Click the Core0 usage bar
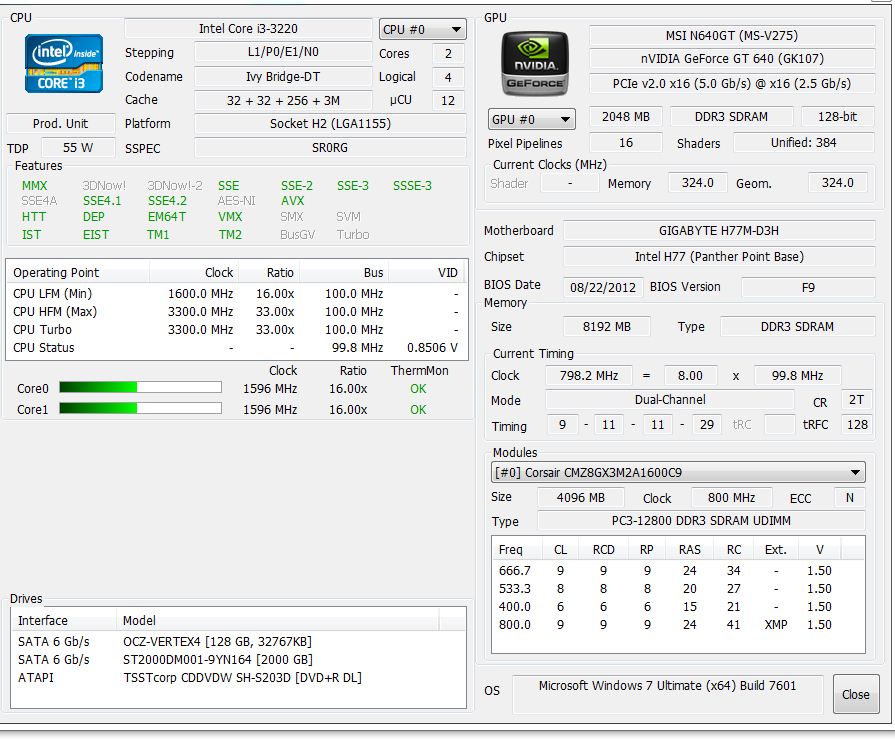 pos(140,387)
